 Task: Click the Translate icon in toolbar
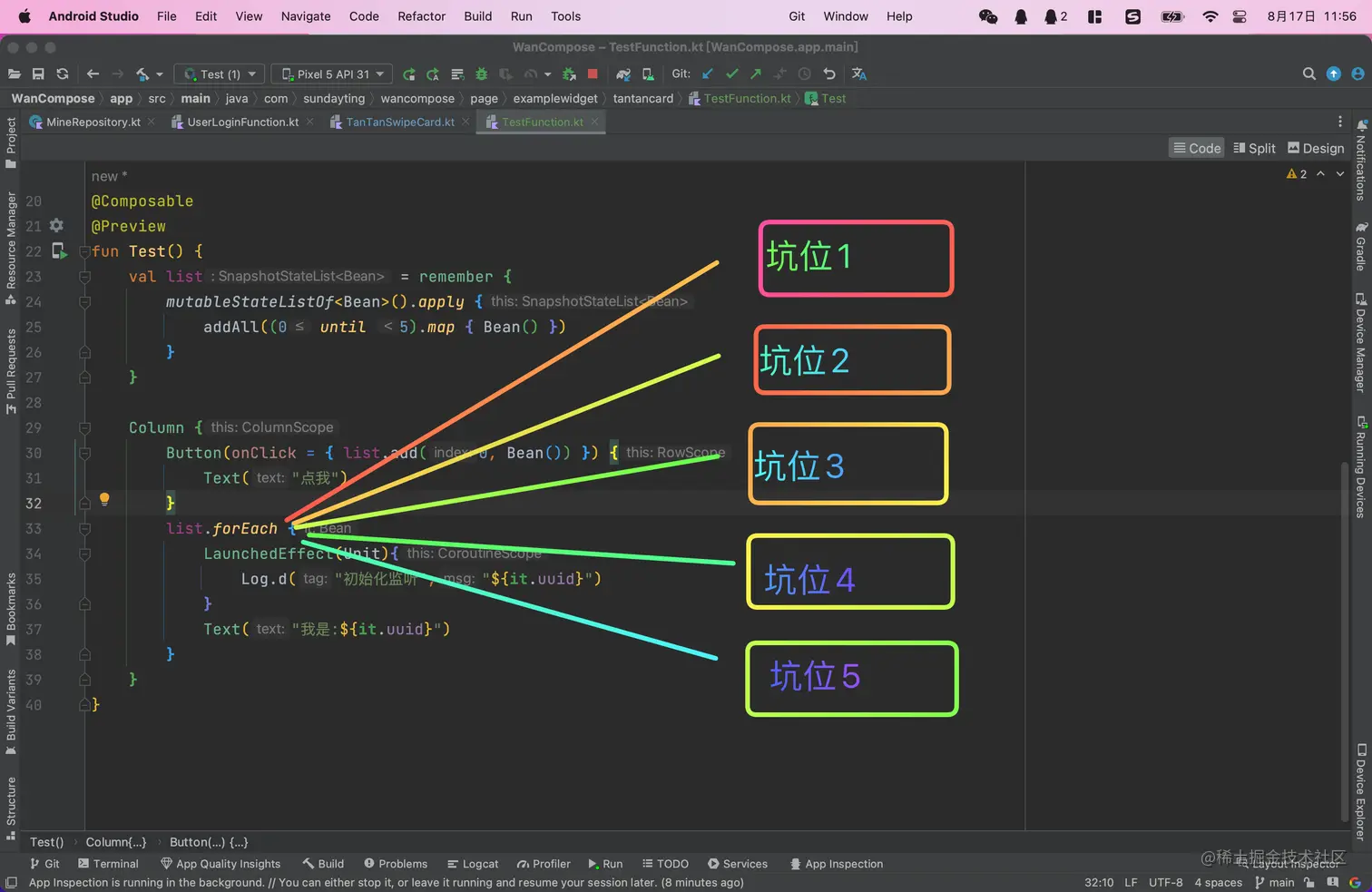859,74
